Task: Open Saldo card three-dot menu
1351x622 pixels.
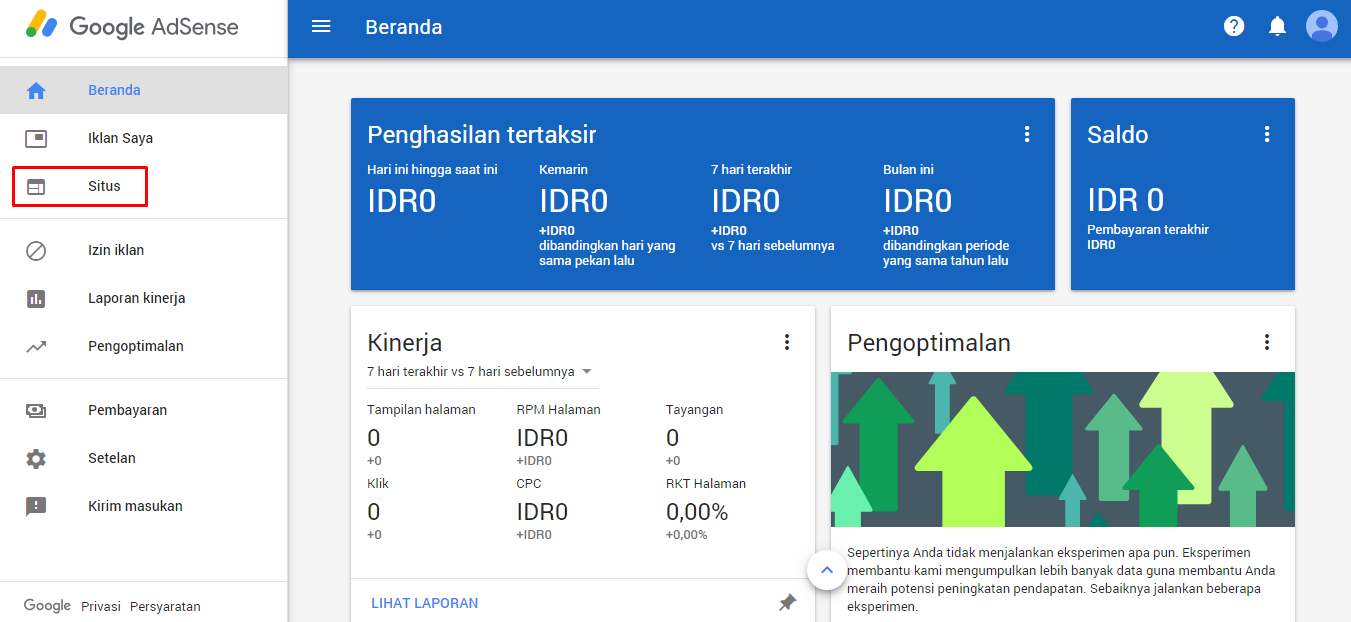Action: pyautogui.click(x=1267, y=134)
